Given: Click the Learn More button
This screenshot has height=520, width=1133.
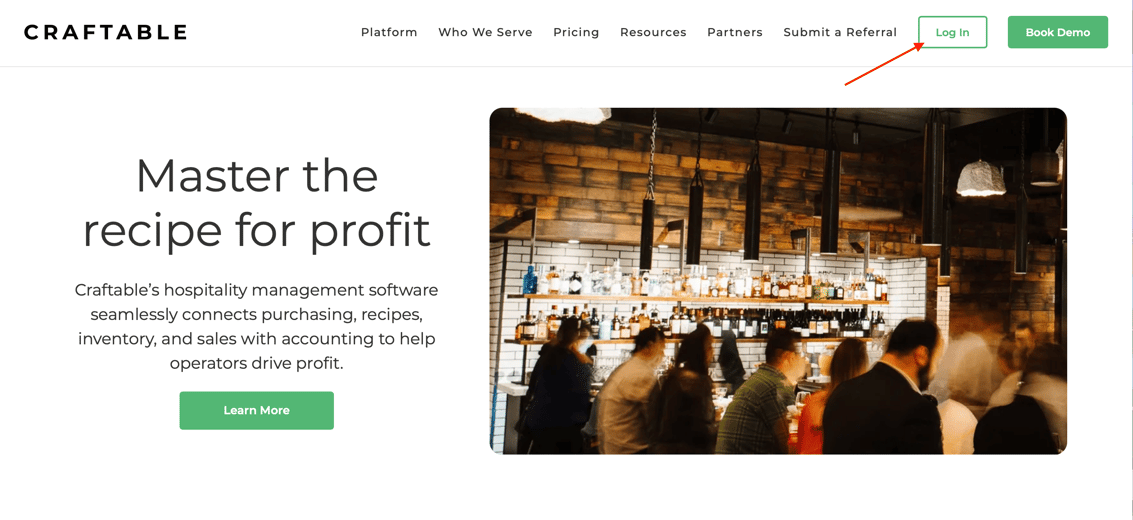Looking at the screenshot, I should click(x=257, y=410).
